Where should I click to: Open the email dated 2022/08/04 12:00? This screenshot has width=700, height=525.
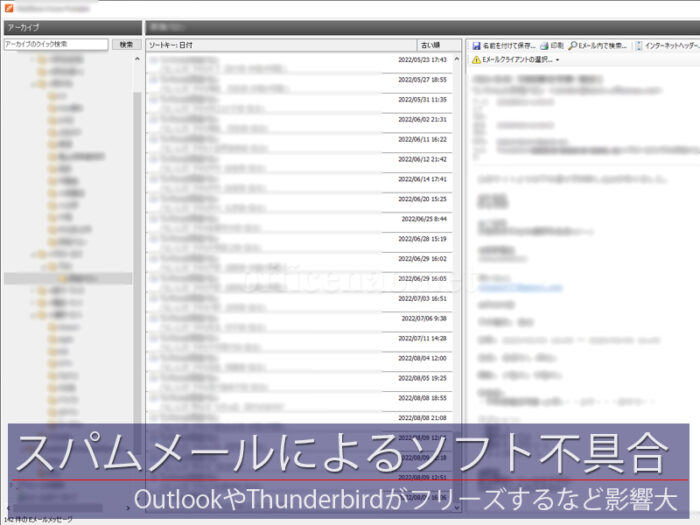pos(299,362)
